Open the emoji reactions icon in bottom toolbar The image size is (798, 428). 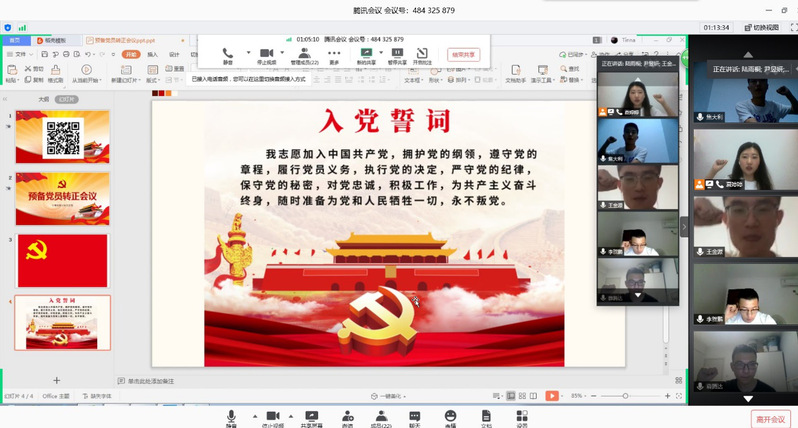pos(450,418)
